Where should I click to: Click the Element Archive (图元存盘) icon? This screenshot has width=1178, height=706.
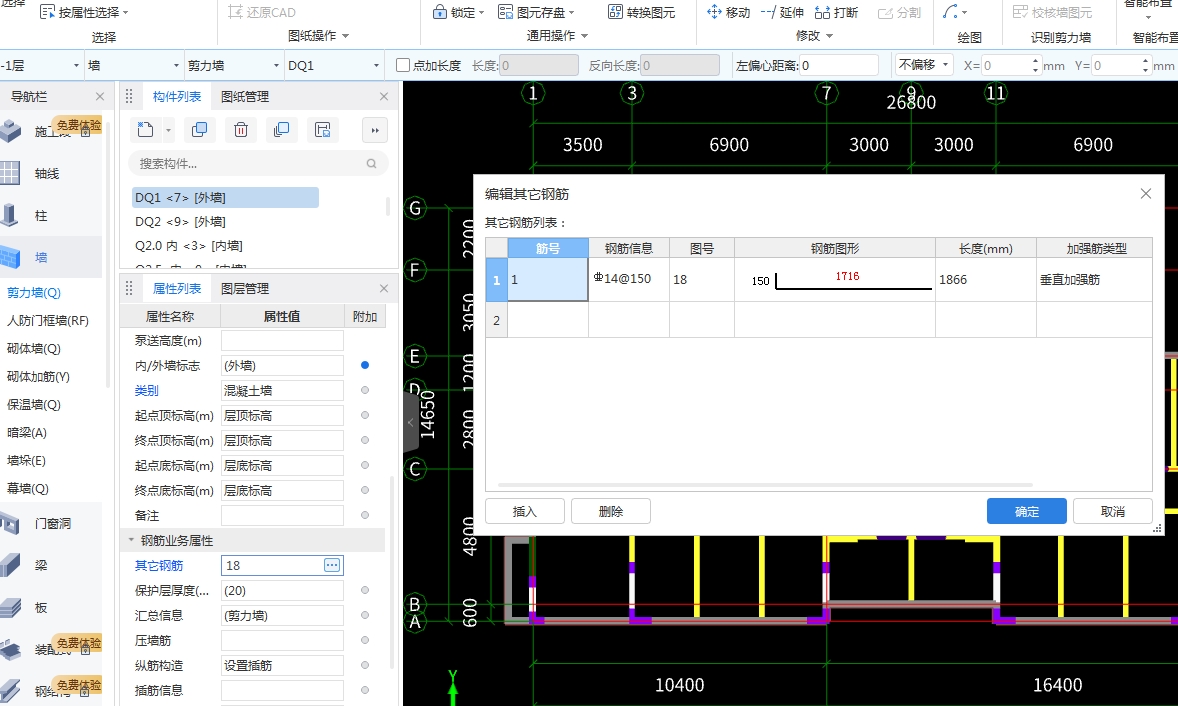tap(505, 11)
